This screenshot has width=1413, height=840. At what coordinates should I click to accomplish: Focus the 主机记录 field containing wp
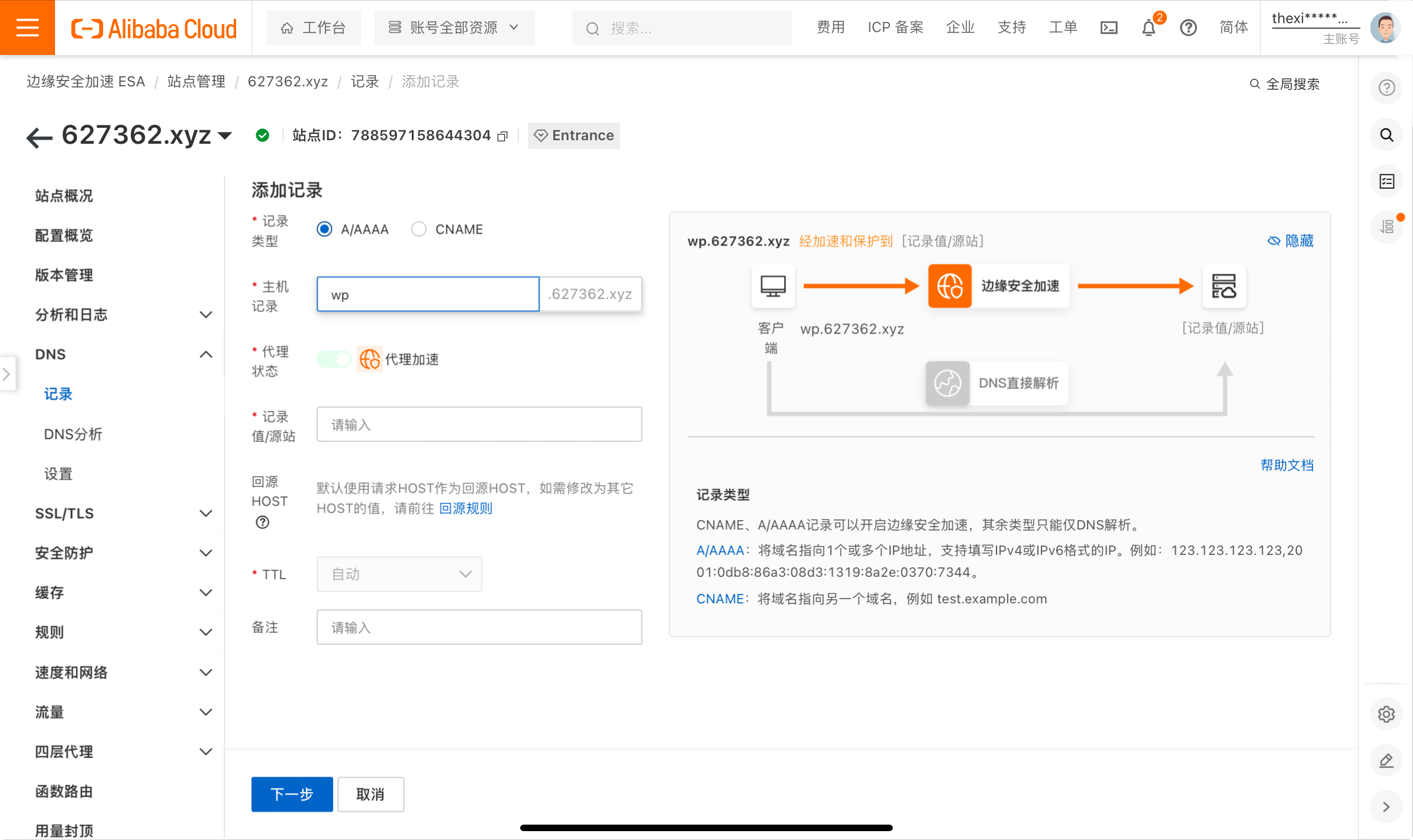click(428, 294)
